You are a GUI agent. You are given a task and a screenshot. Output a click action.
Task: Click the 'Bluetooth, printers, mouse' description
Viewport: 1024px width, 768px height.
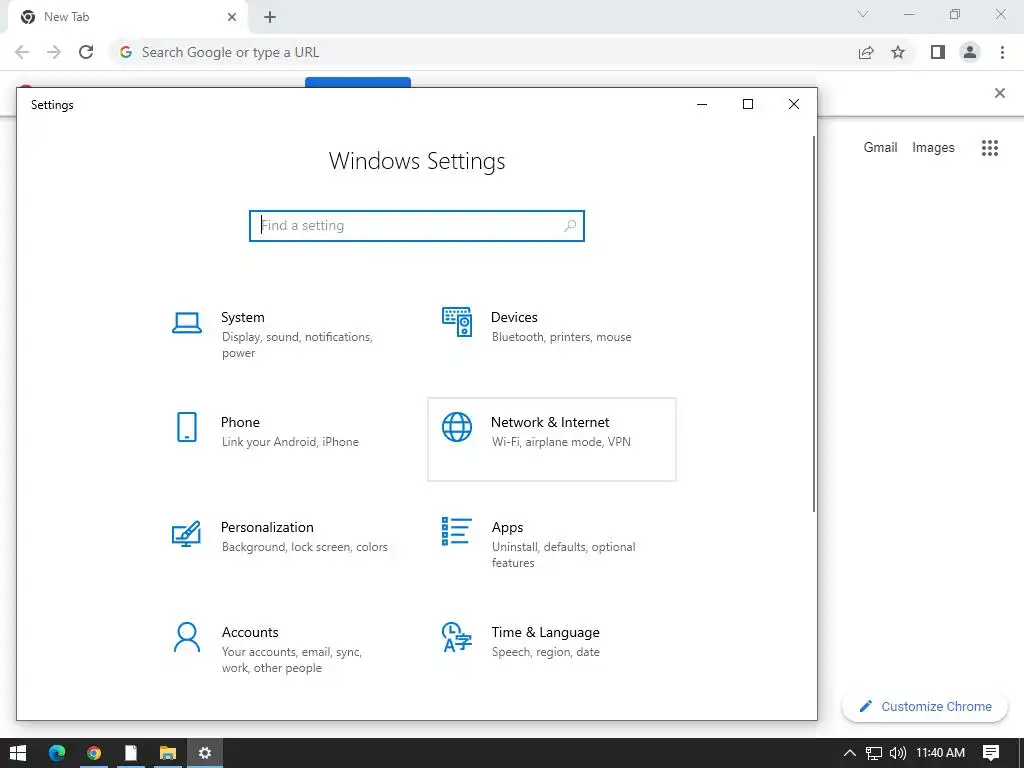coord(562,337)
